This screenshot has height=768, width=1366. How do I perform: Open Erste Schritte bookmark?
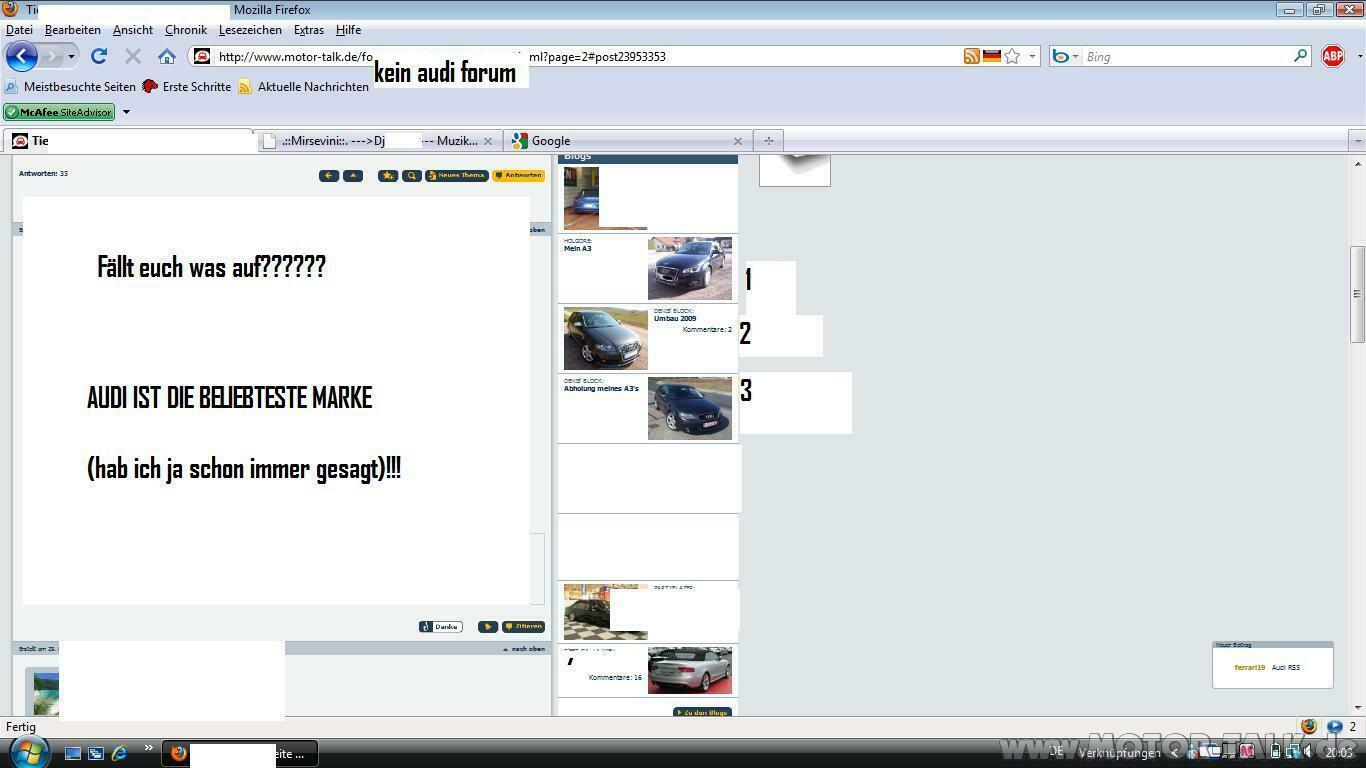click(x=187, y=87)
